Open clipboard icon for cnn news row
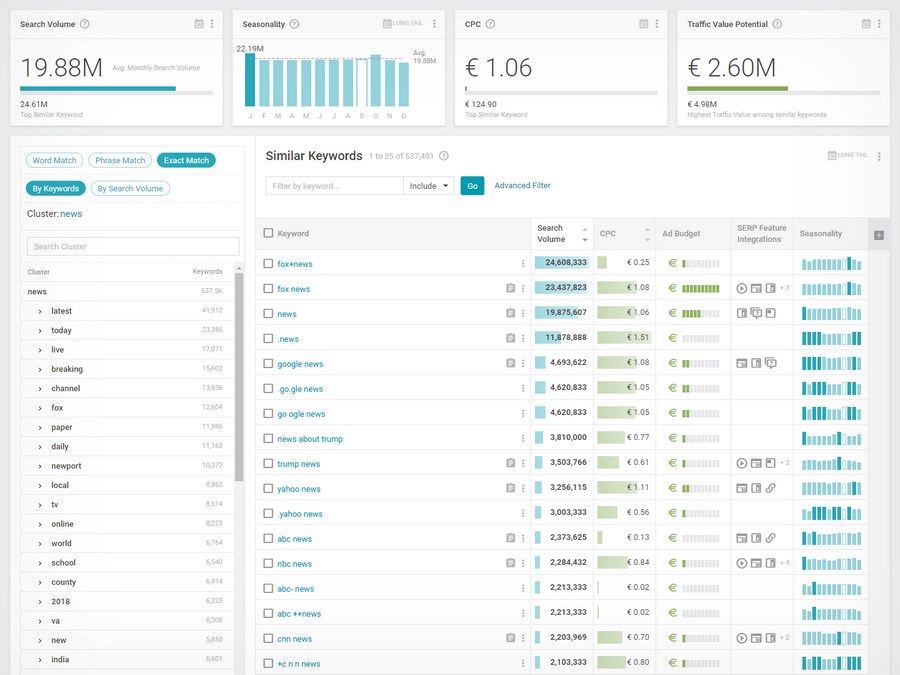Screen dimensions: 900x675 point(510,638)
